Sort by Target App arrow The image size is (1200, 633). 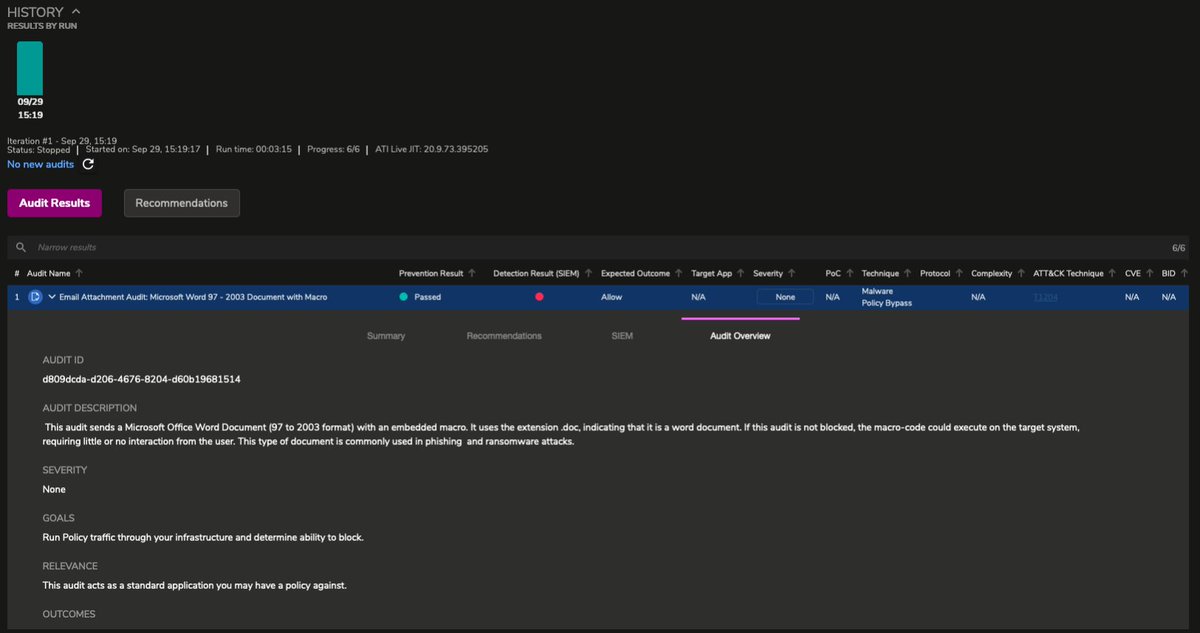pos(742,273)
